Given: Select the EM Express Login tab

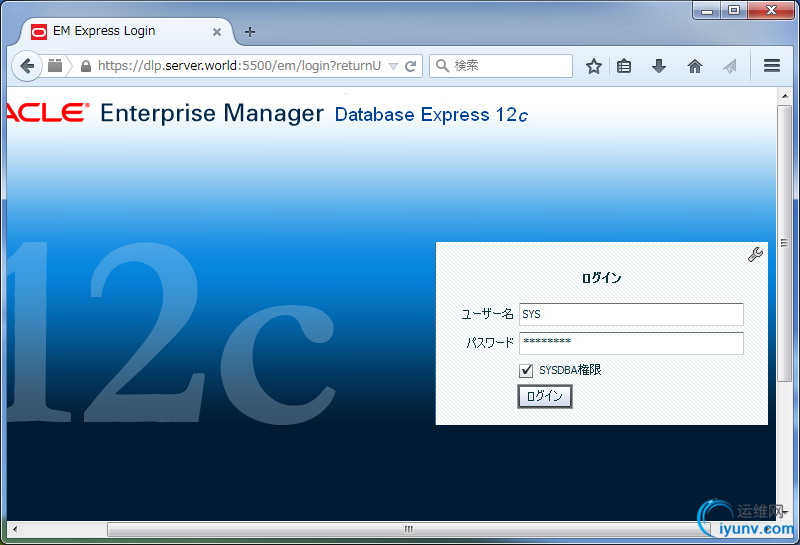Looking at the screenshot, I should coord(128,32).
